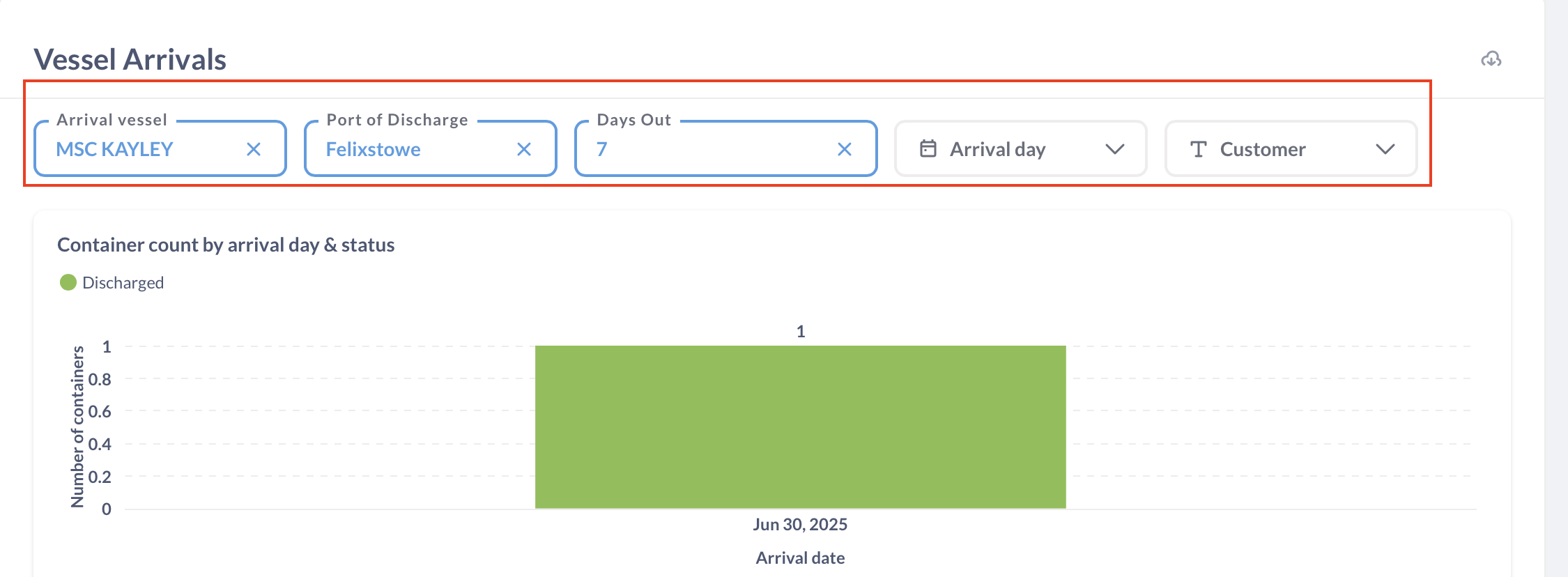The height and width of the screenshot is (577, 1568).
Task: Remove the Felixstowe port filter
Action: 524,149
